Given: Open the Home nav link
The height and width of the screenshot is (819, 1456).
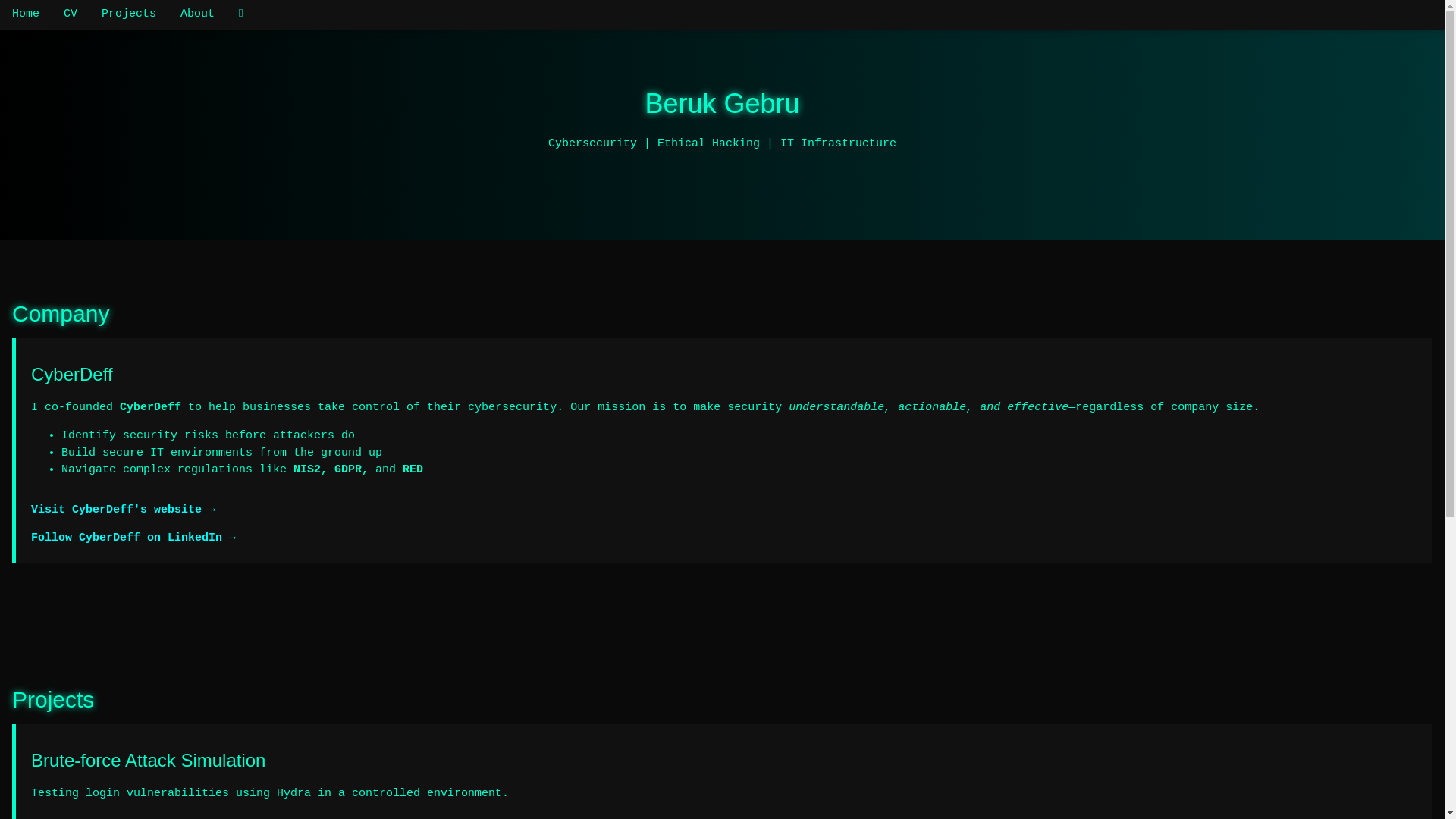Looking at the screenshot, I should pos(26,14).
